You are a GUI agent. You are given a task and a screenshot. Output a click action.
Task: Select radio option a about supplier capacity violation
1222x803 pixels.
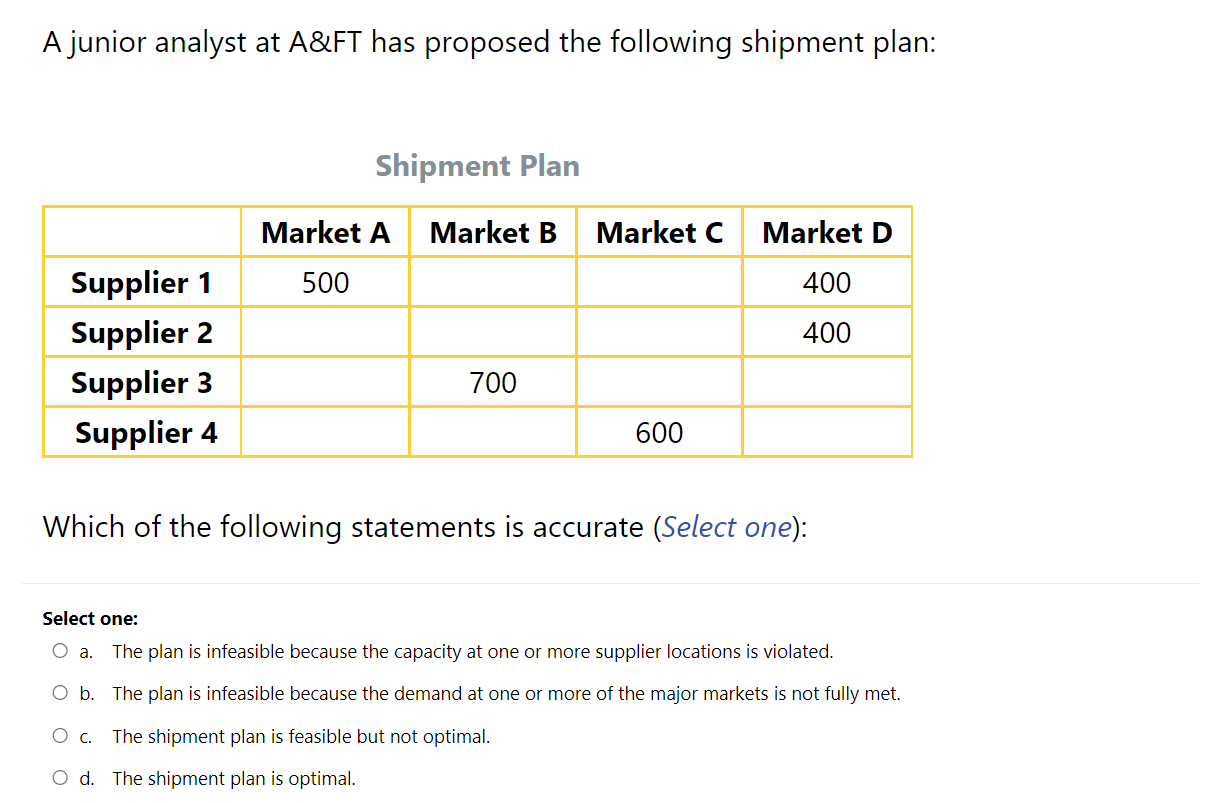(x=60, y=650)
